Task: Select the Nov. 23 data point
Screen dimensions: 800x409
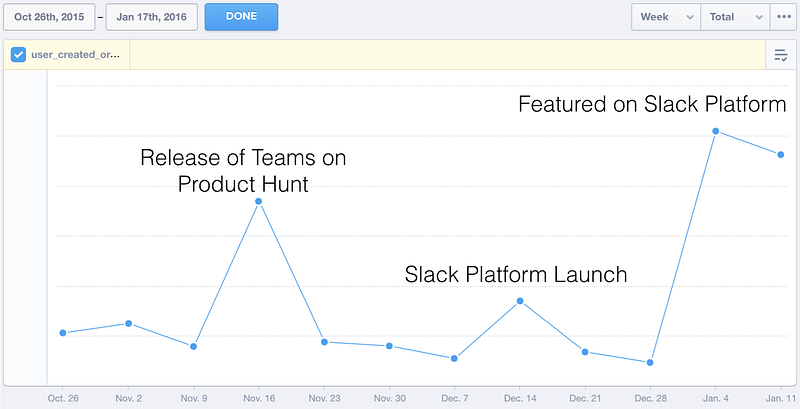Action: pos(324,342)
